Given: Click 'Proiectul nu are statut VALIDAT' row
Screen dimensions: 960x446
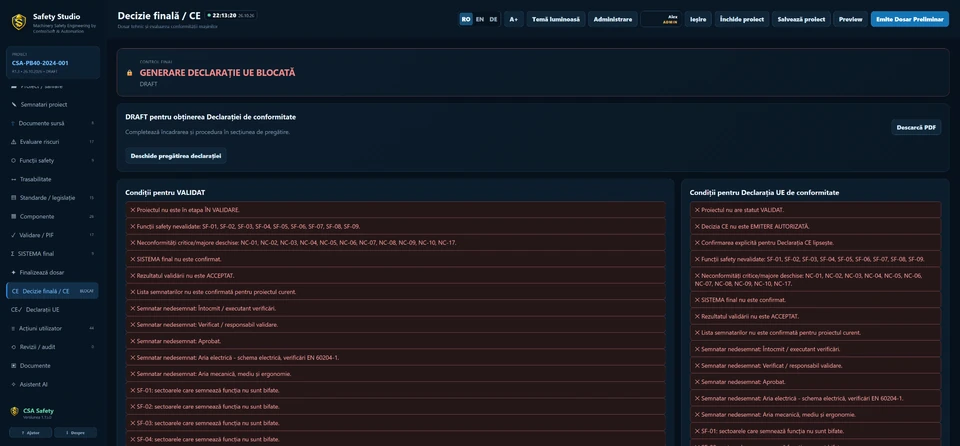Looking at the screenshot, I should [x=816, y=210].
